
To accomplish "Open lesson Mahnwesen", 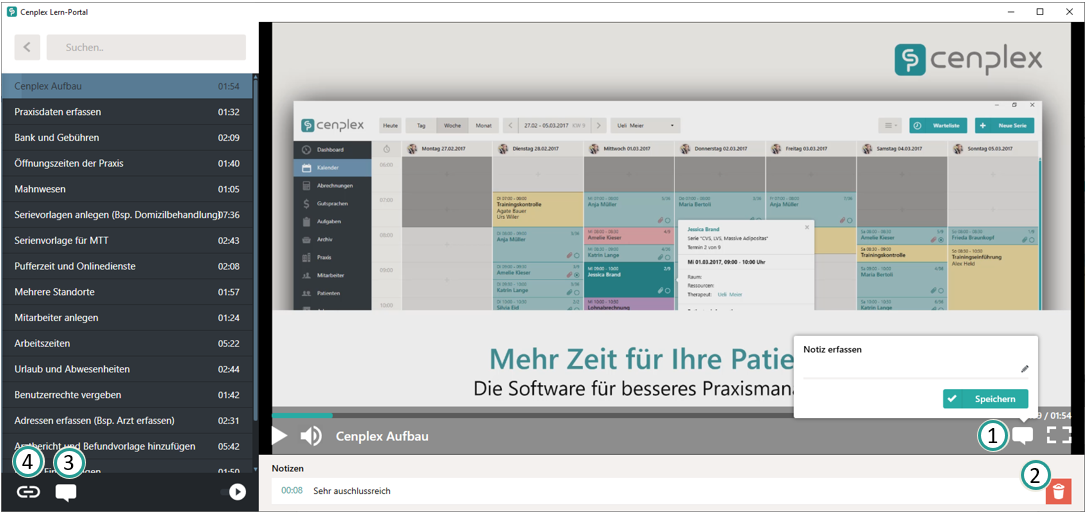I will pyautogui.click(x=128, y=189).
